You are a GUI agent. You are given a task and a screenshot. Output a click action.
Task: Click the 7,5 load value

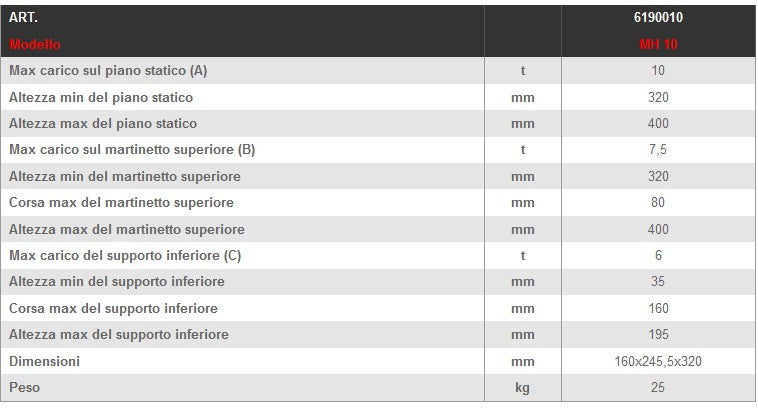point(658,150)
